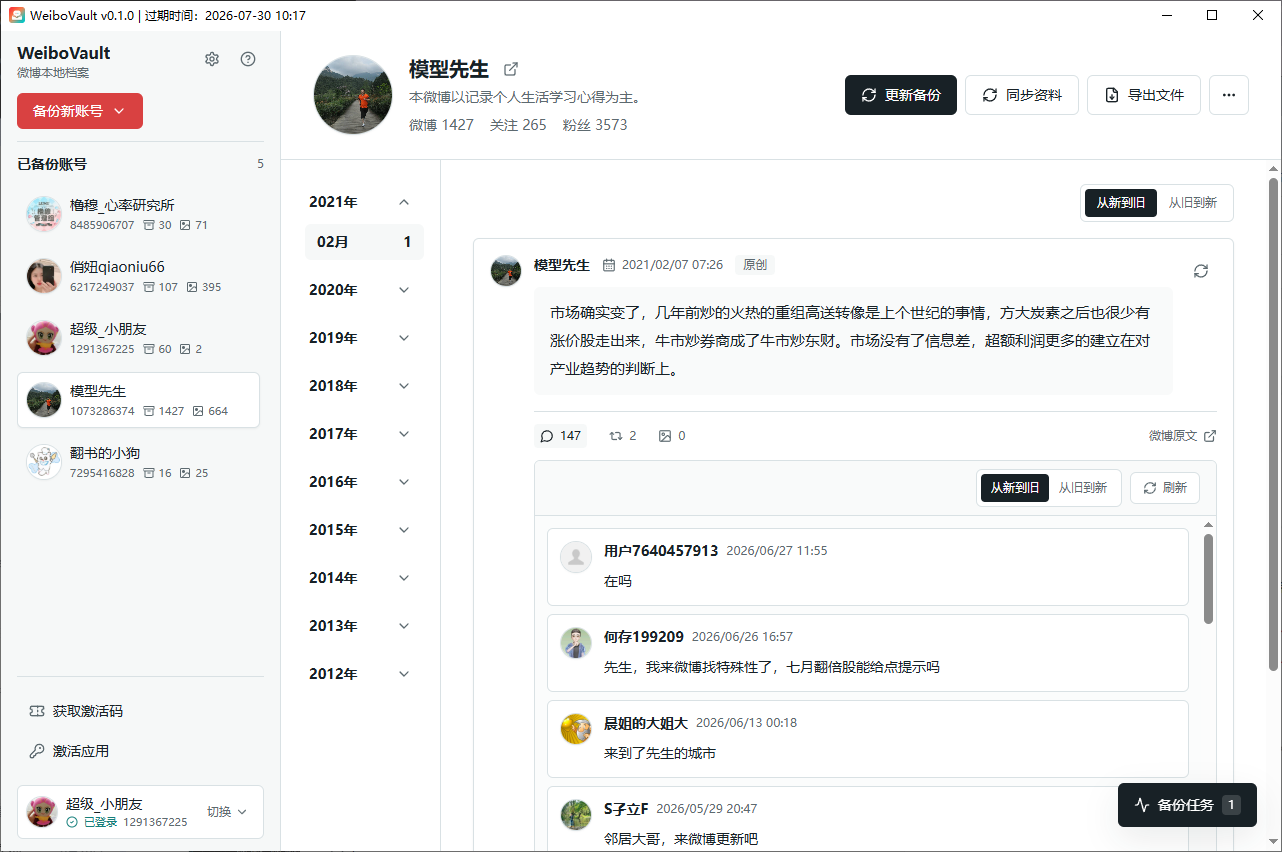Select post sorting 从新到旧 at top
This screenshot has height=852, width=1282.
click(1121, 203)
